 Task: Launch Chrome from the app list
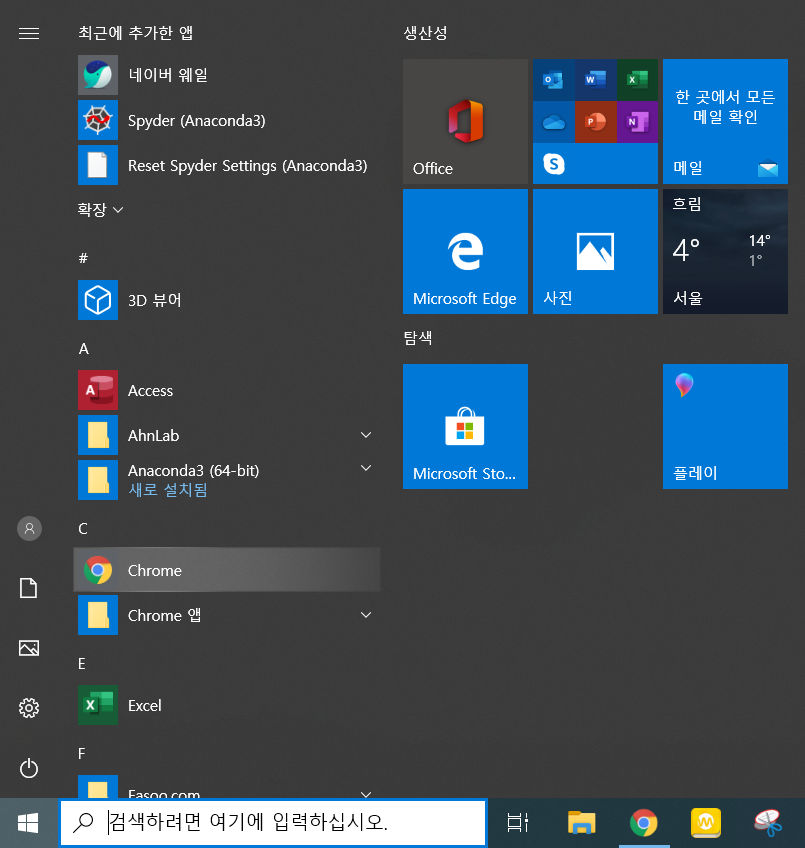click(227, 570)
